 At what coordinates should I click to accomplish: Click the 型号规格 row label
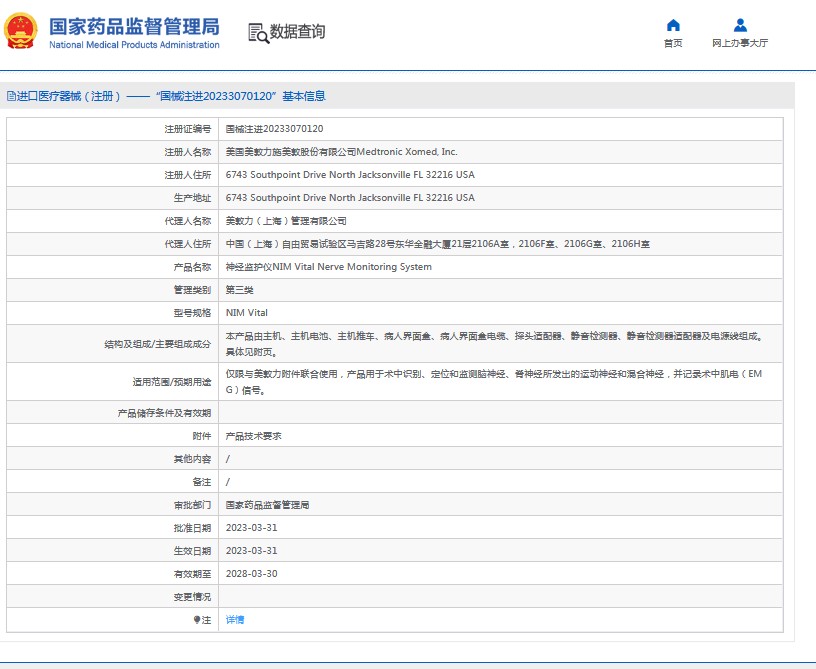[193, 313]
